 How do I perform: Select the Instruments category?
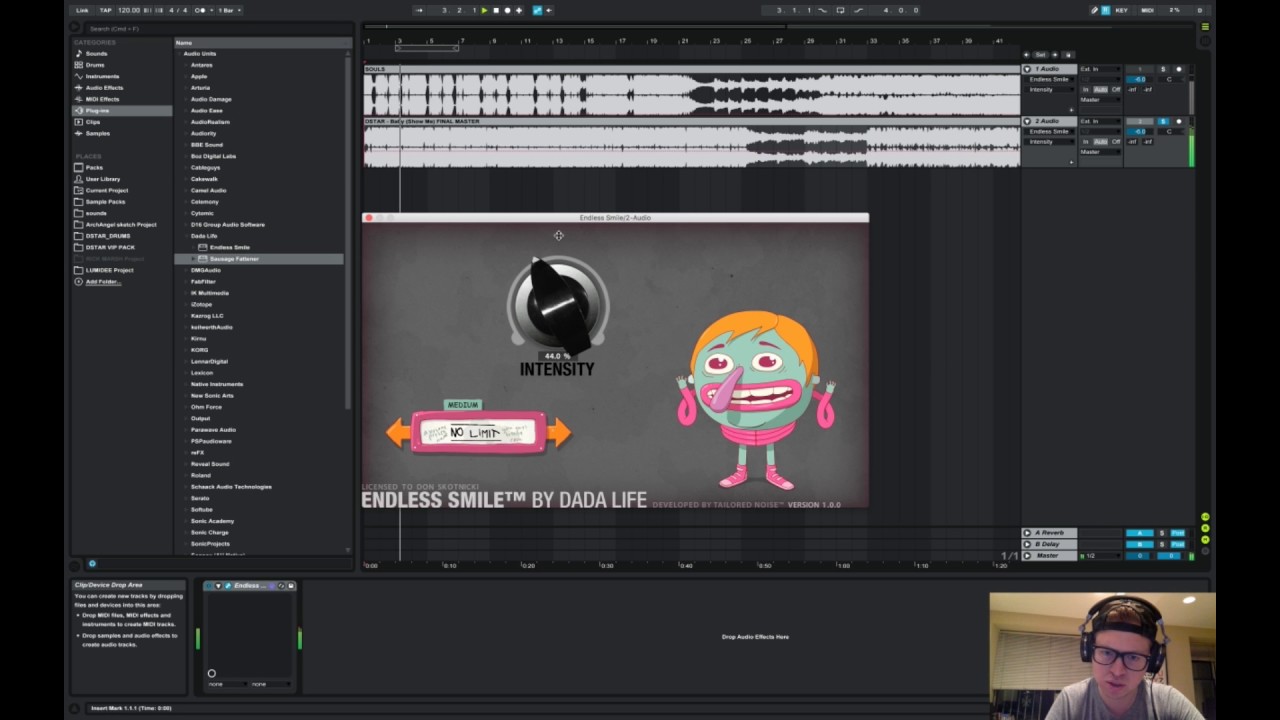point(102,76)
